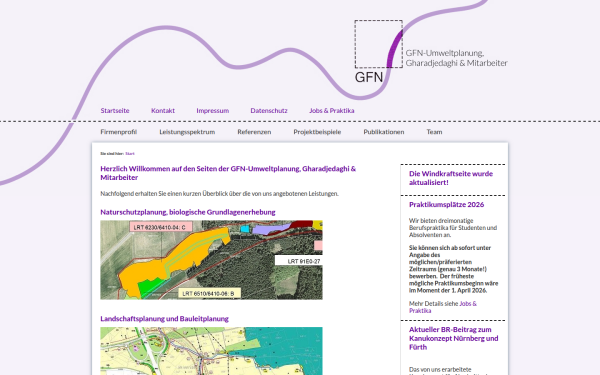Open the Publikationen menu item
The width and height of the screenshot is (600, 375).
383,132
